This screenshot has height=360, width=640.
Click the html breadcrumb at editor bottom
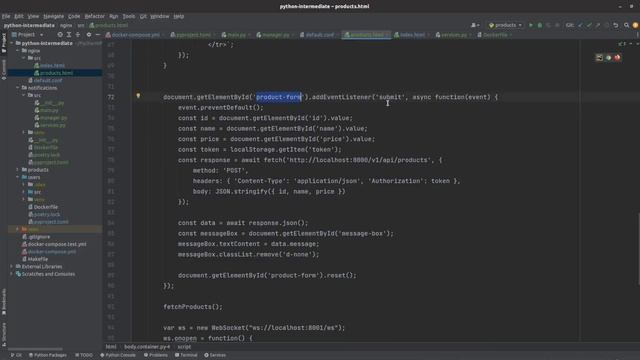(111, 347)
